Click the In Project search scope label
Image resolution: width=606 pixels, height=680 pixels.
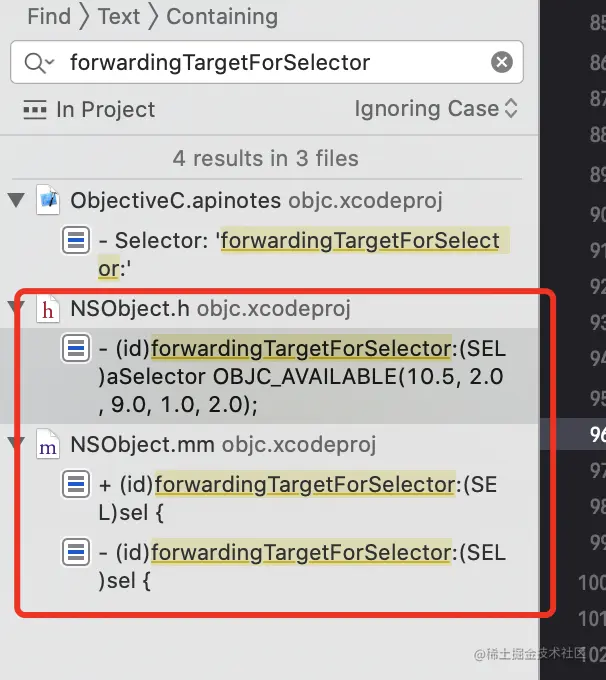[x=105, y=109]
